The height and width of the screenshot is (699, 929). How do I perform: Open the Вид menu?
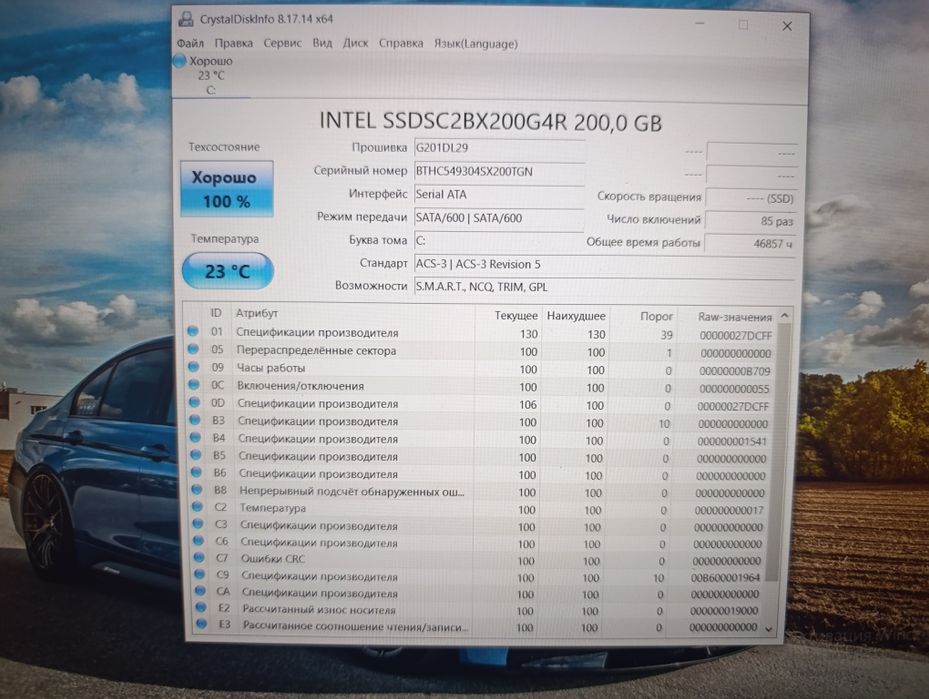pyautogui.click(x=322, y=43)
